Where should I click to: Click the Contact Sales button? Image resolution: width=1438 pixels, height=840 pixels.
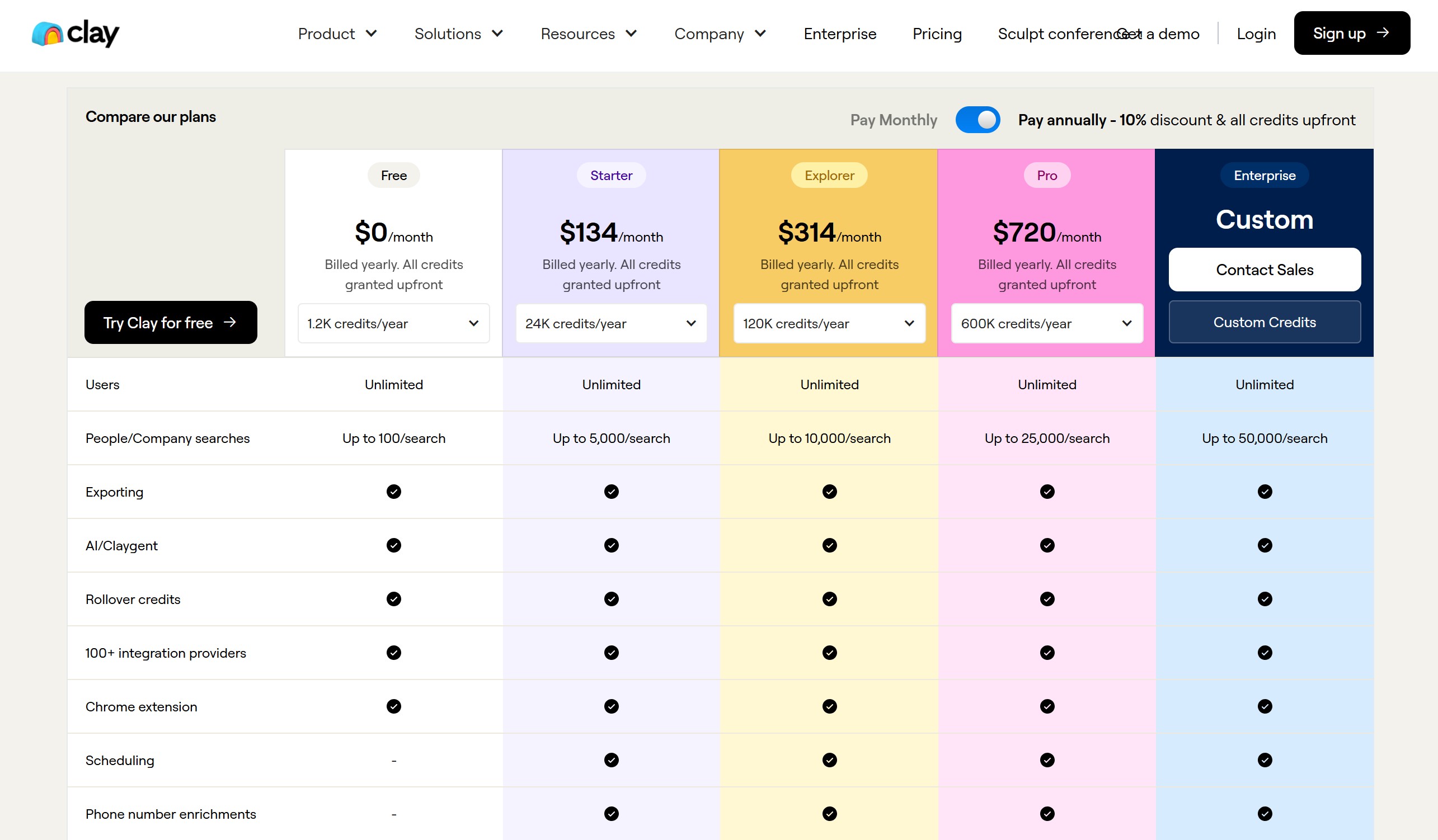click(1265, 269)
